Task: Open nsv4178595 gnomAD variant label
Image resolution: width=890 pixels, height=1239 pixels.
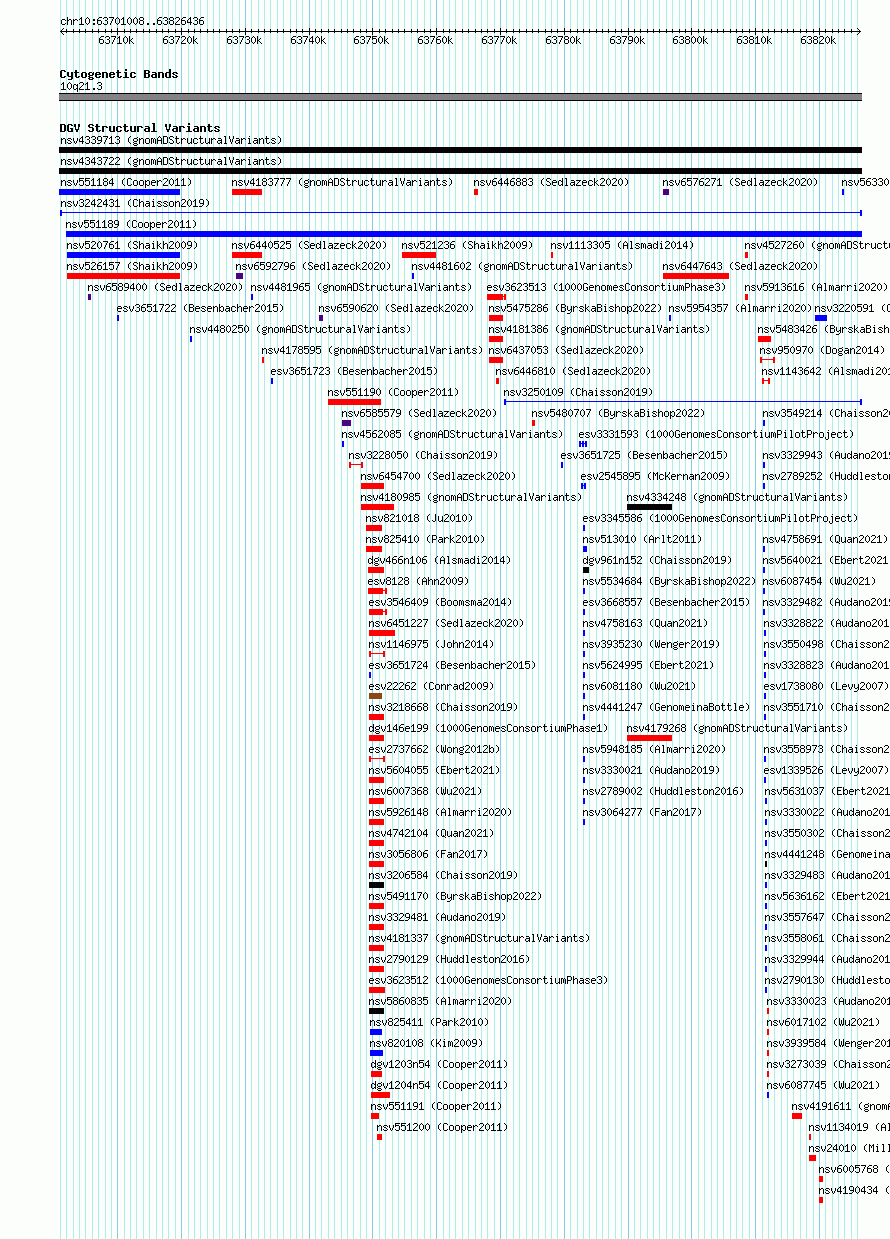Action: (x=372, y=350)
